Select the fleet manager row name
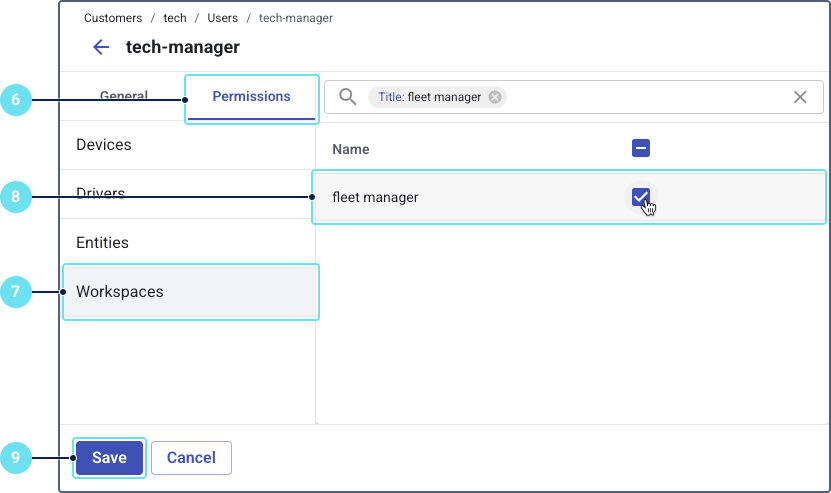The width and height of the screenshot is (831, 493). click(375, 197)
